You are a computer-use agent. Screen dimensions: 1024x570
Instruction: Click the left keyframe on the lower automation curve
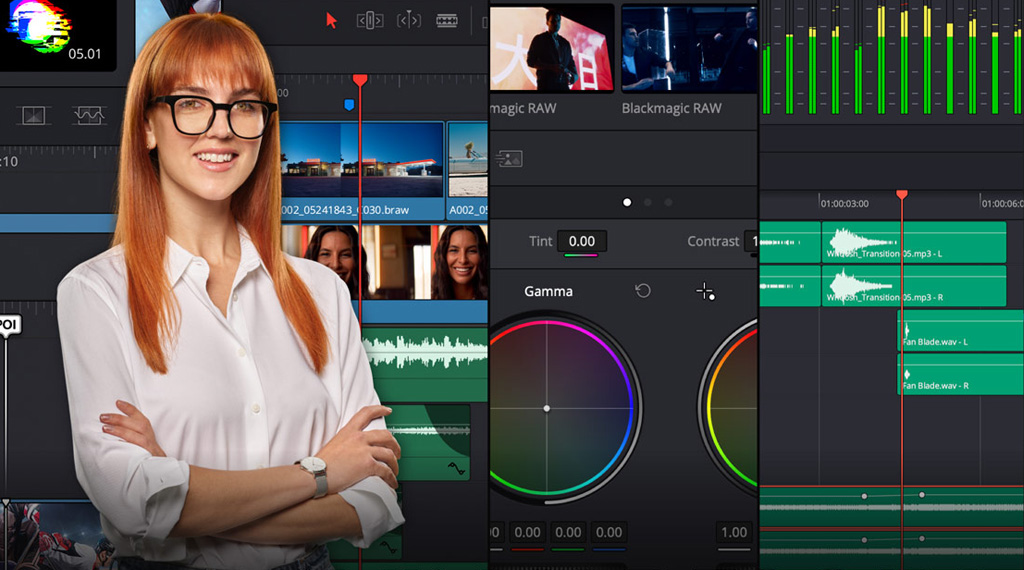point(864,540)
